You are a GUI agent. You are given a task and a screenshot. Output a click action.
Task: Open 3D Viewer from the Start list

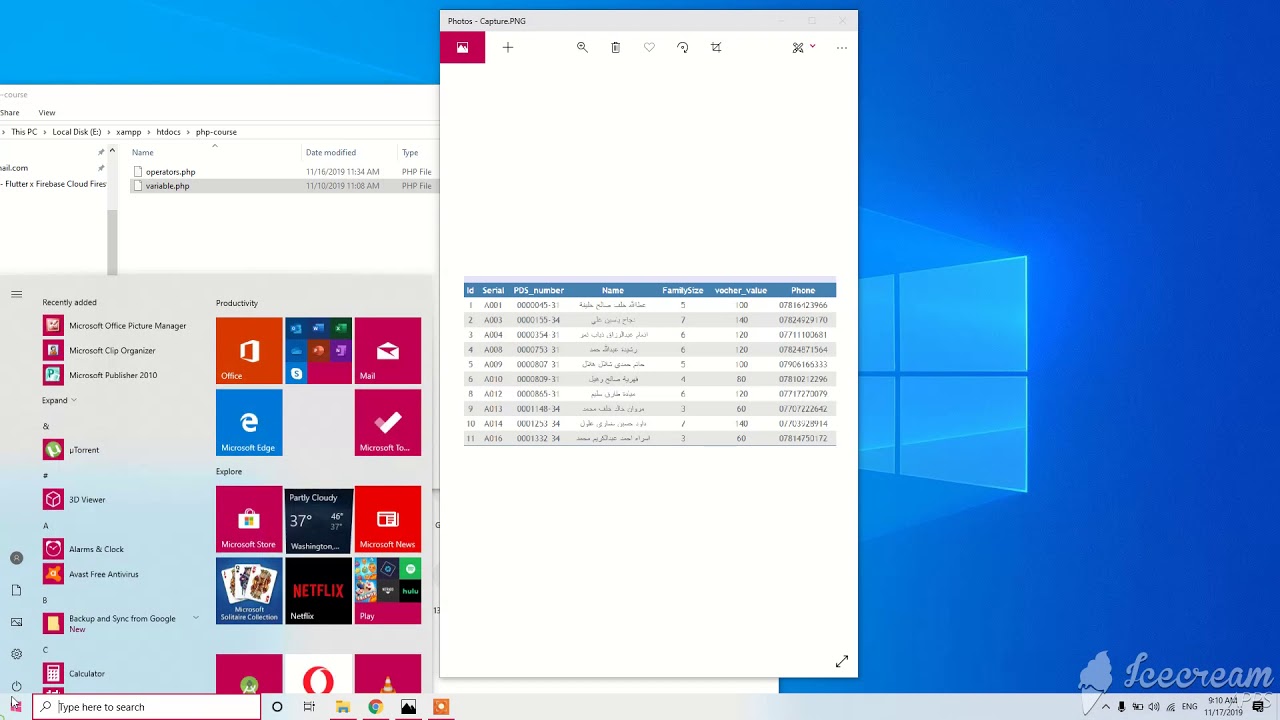click(x=75, y=499)
